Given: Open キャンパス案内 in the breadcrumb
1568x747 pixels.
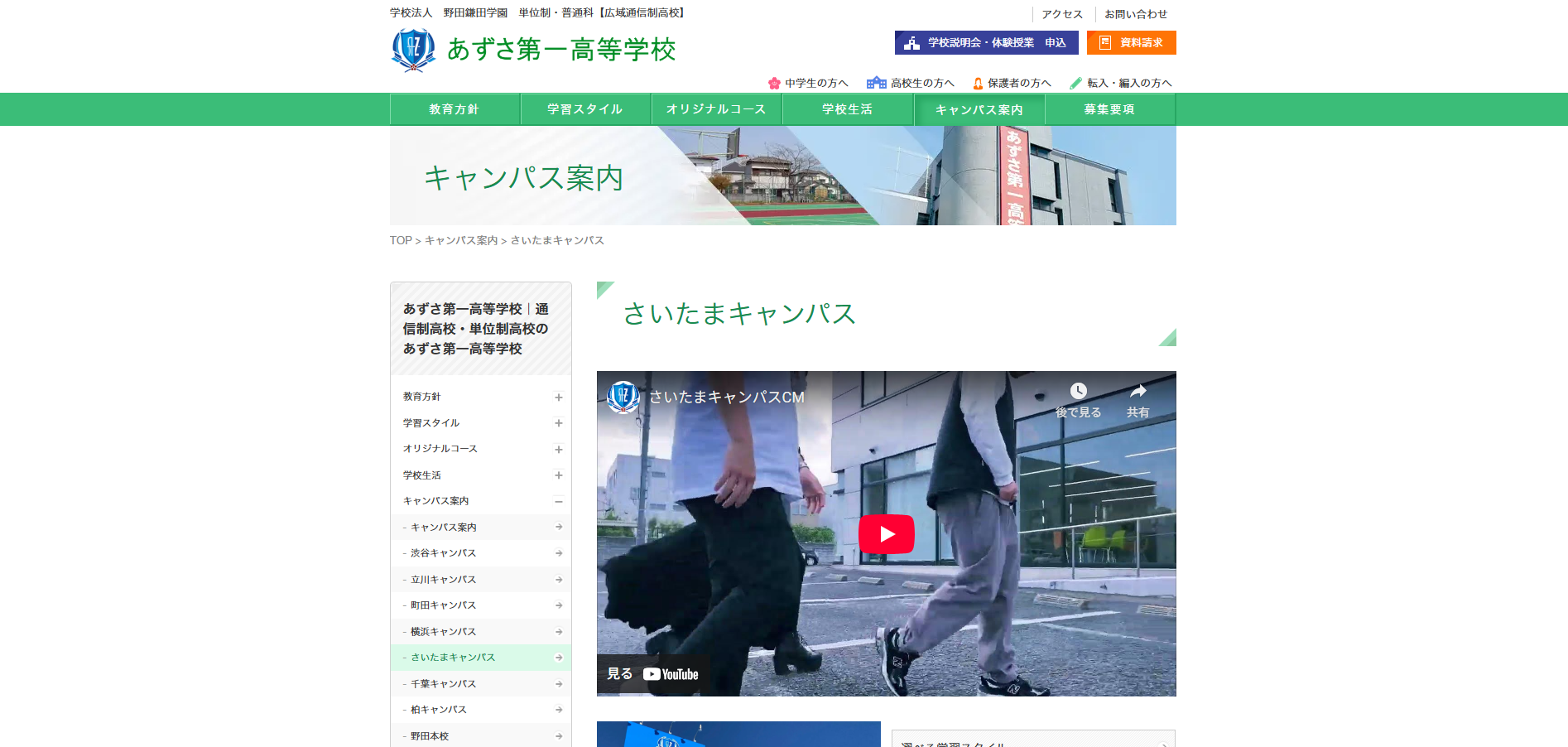Looking at the screenshot, I should tap(461, 240).
